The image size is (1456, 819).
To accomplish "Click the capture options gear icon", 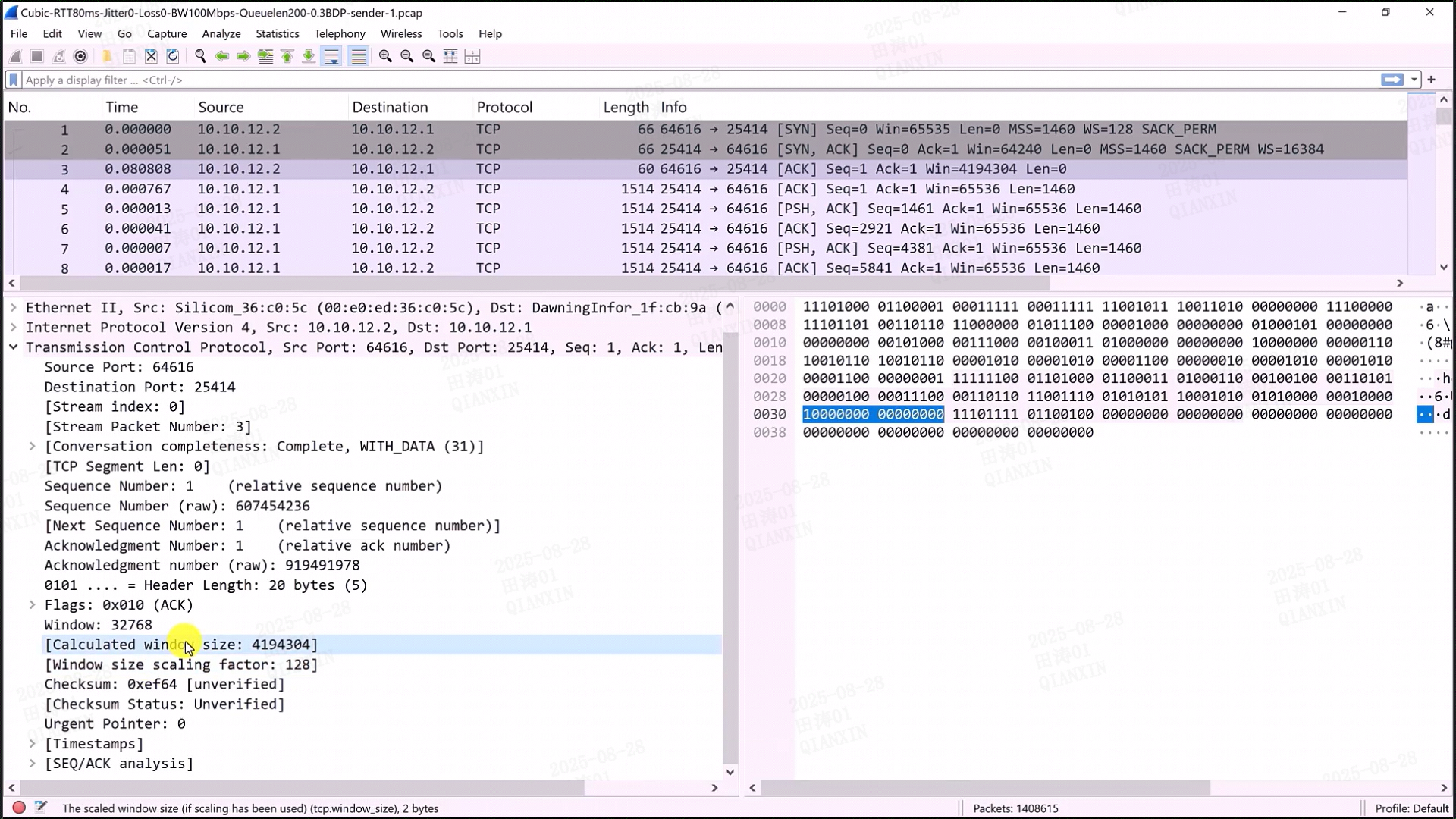I will [80, 56].
